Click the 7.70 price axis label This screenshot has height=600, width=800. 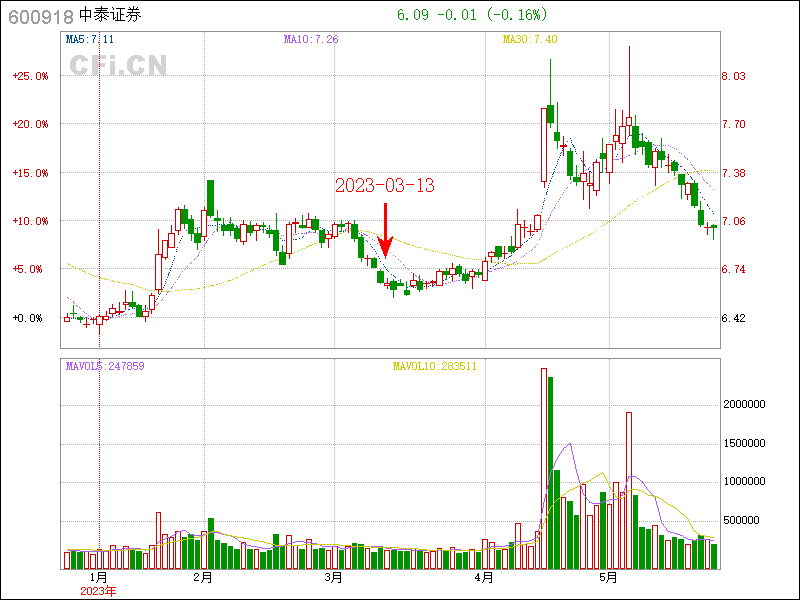pyautogui.click(x=734, y=124)
